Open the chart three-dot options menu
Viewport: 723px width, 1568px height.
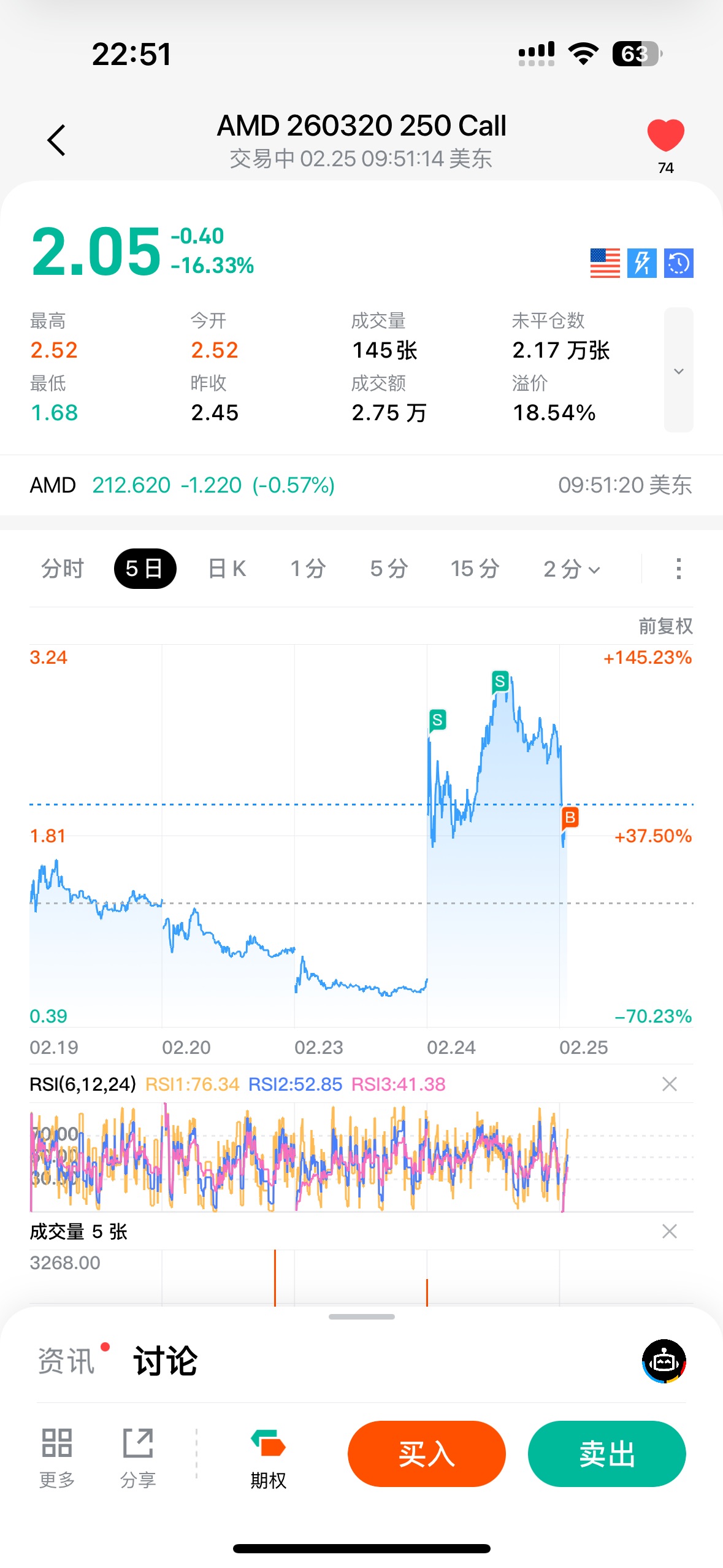point(678,569)
